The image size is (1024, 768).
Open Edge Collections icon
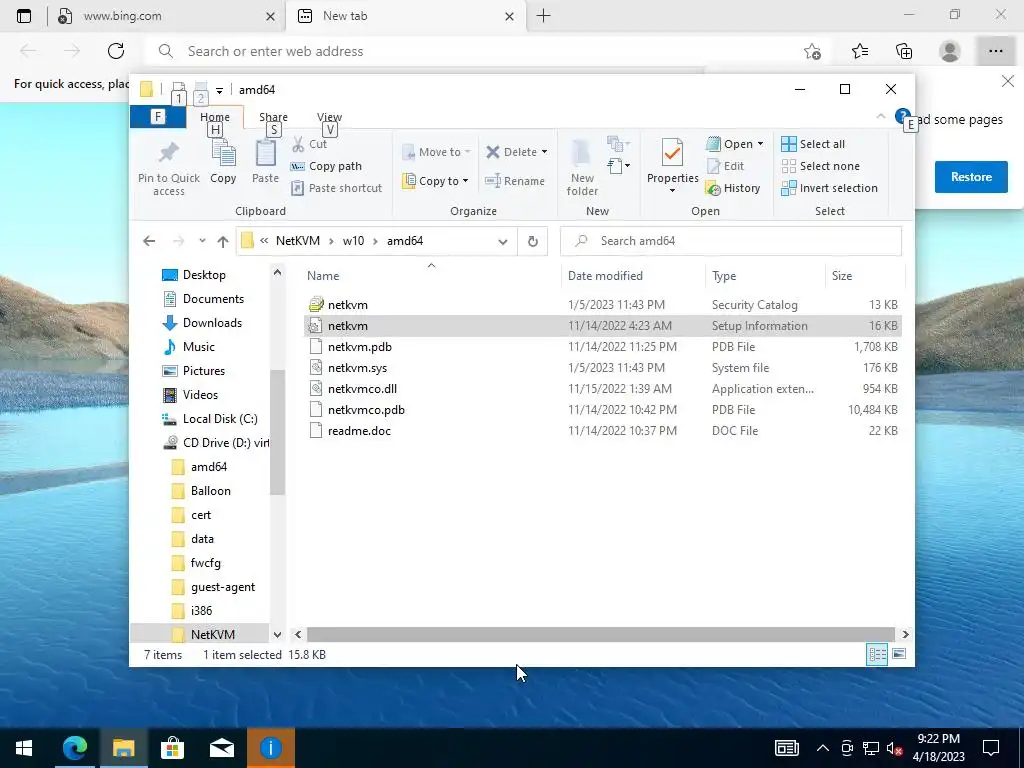[x=904, y=51]
